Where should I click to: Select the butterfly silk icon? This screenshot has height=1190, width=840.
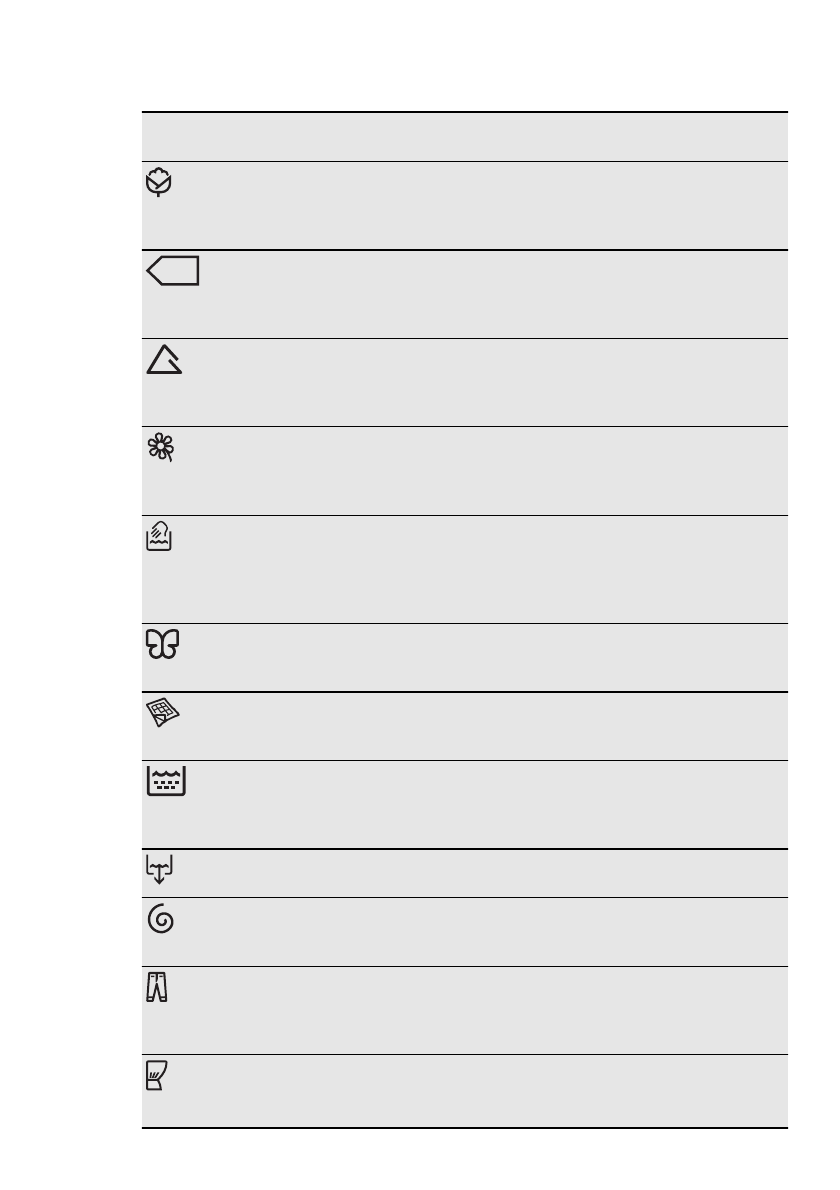160,644
